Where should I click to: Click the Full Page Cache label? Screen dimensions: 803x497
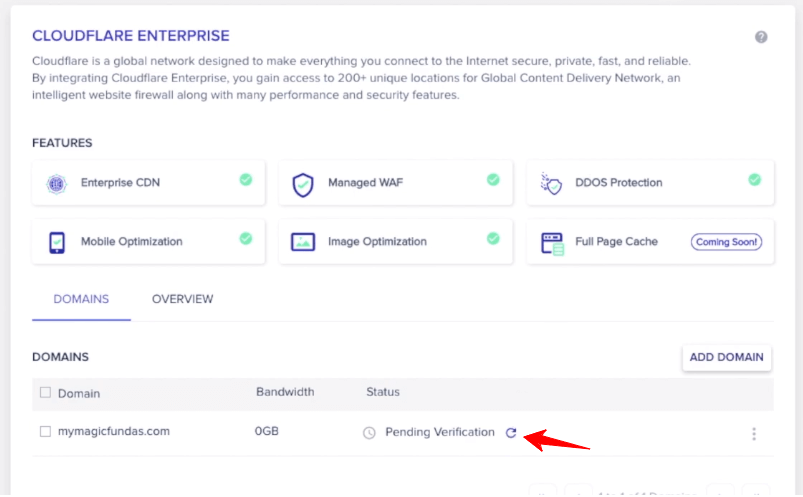point(617,242)
